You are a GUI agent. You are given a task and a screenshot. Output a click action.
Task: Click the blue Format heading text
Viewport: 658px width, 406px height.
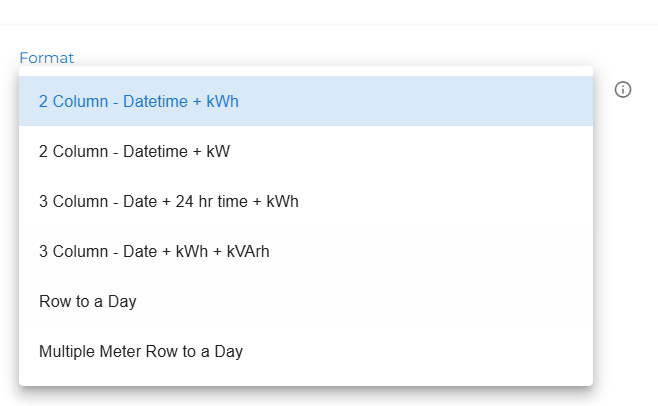[47, 58]
